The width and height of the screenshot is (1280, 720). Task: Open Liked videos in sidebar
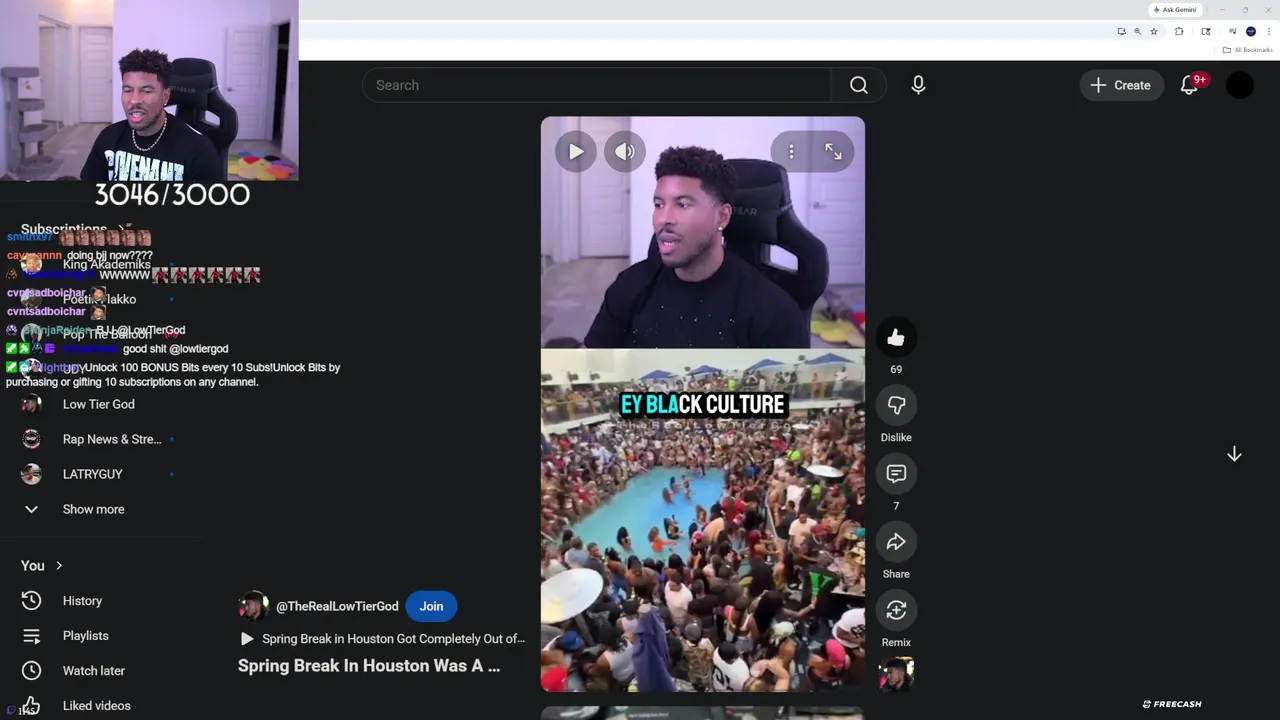click(98, 706)
